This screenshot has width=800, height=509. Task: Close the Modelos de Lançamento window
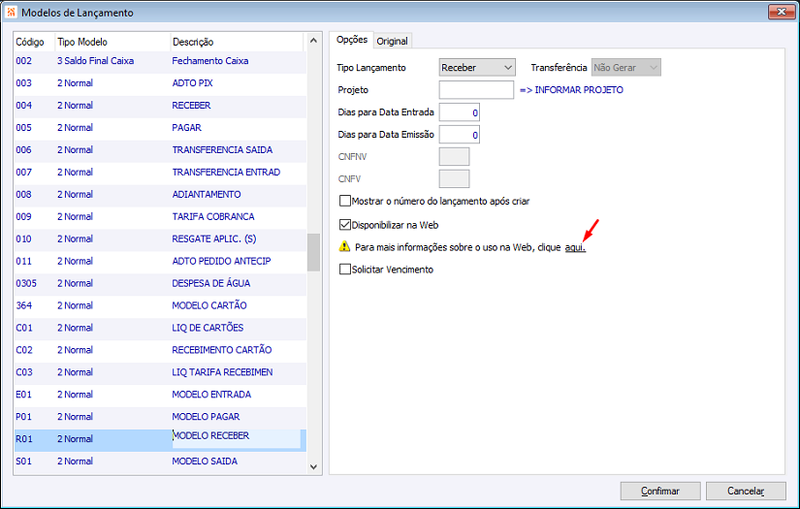[781, 12]
